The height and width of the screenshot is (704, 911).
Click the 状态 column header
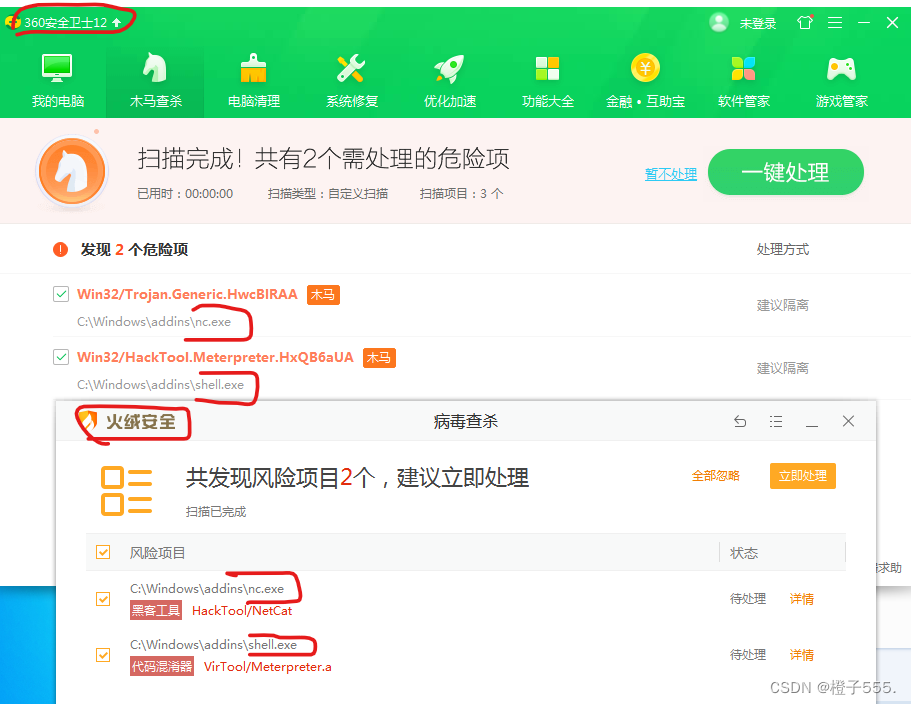click(744, 553)
